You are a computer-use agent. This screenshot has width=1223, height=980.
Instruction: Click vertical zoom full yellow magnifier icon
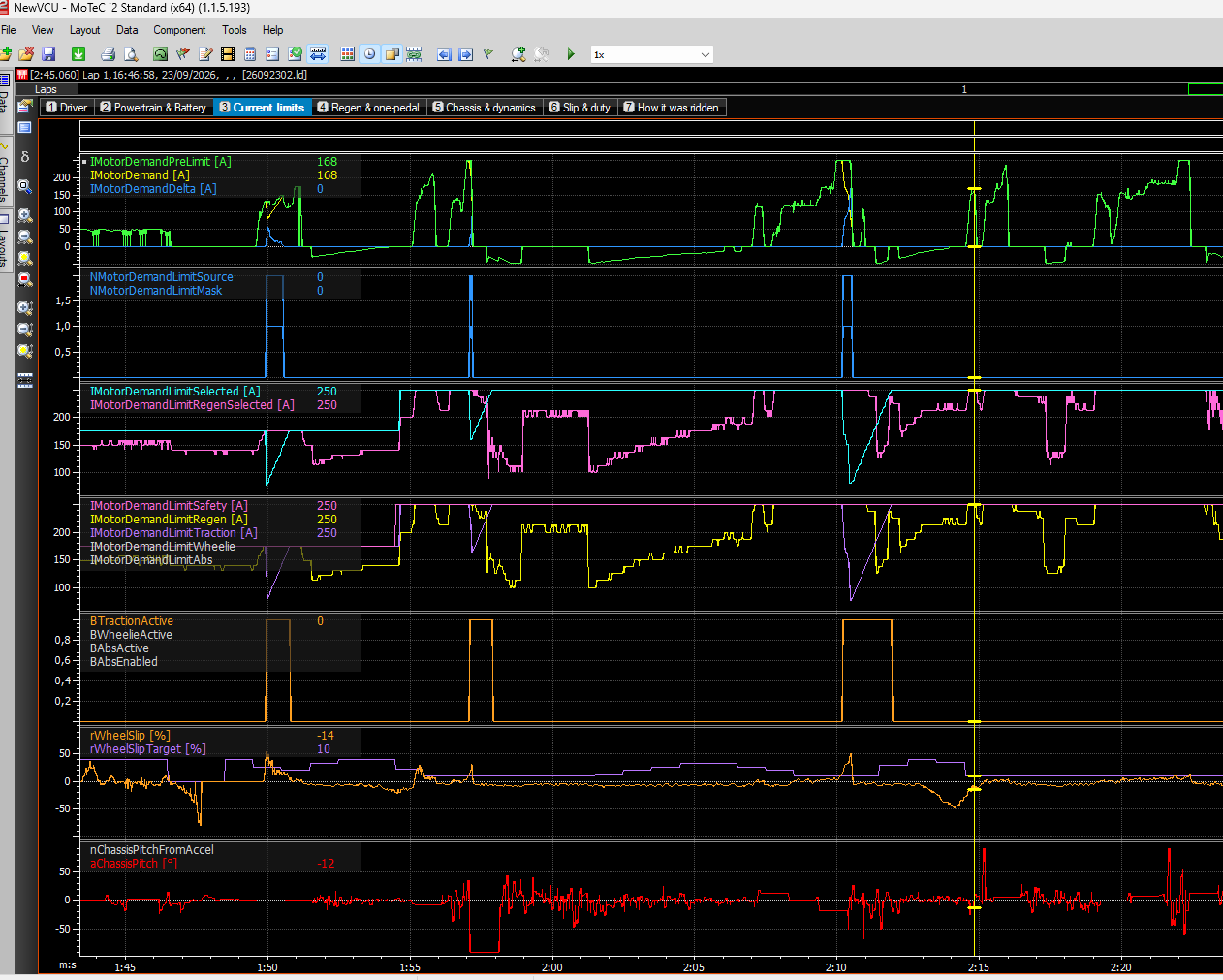point(25,351)
